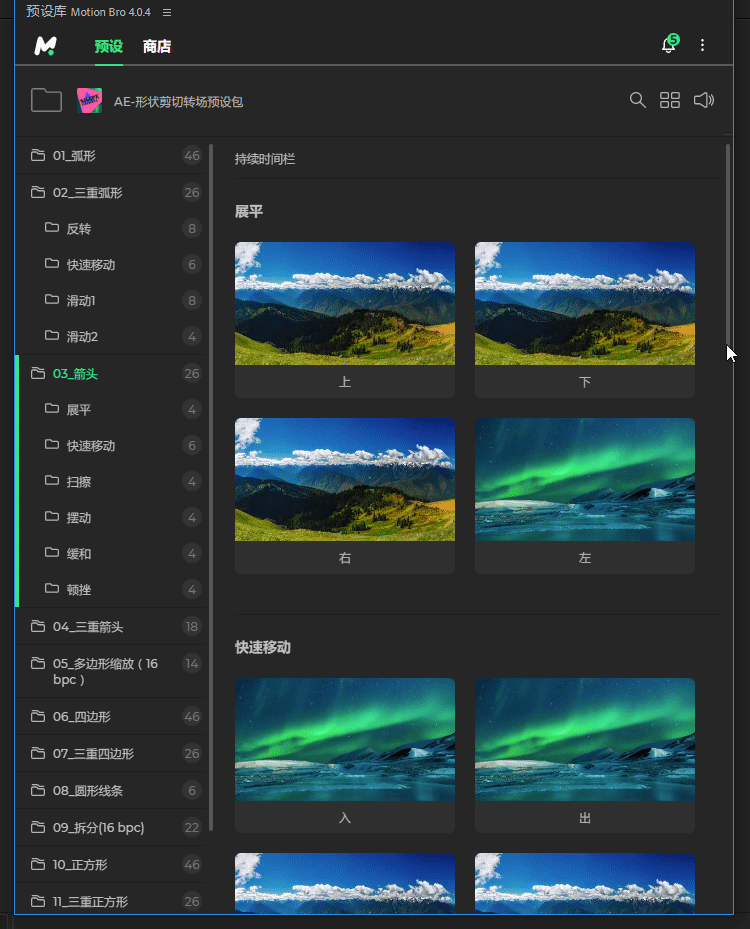Expand the 05_多边形缩放 (16 bpc) folder
The width and height of the screenshot is (750, 929).
point(111,671)
